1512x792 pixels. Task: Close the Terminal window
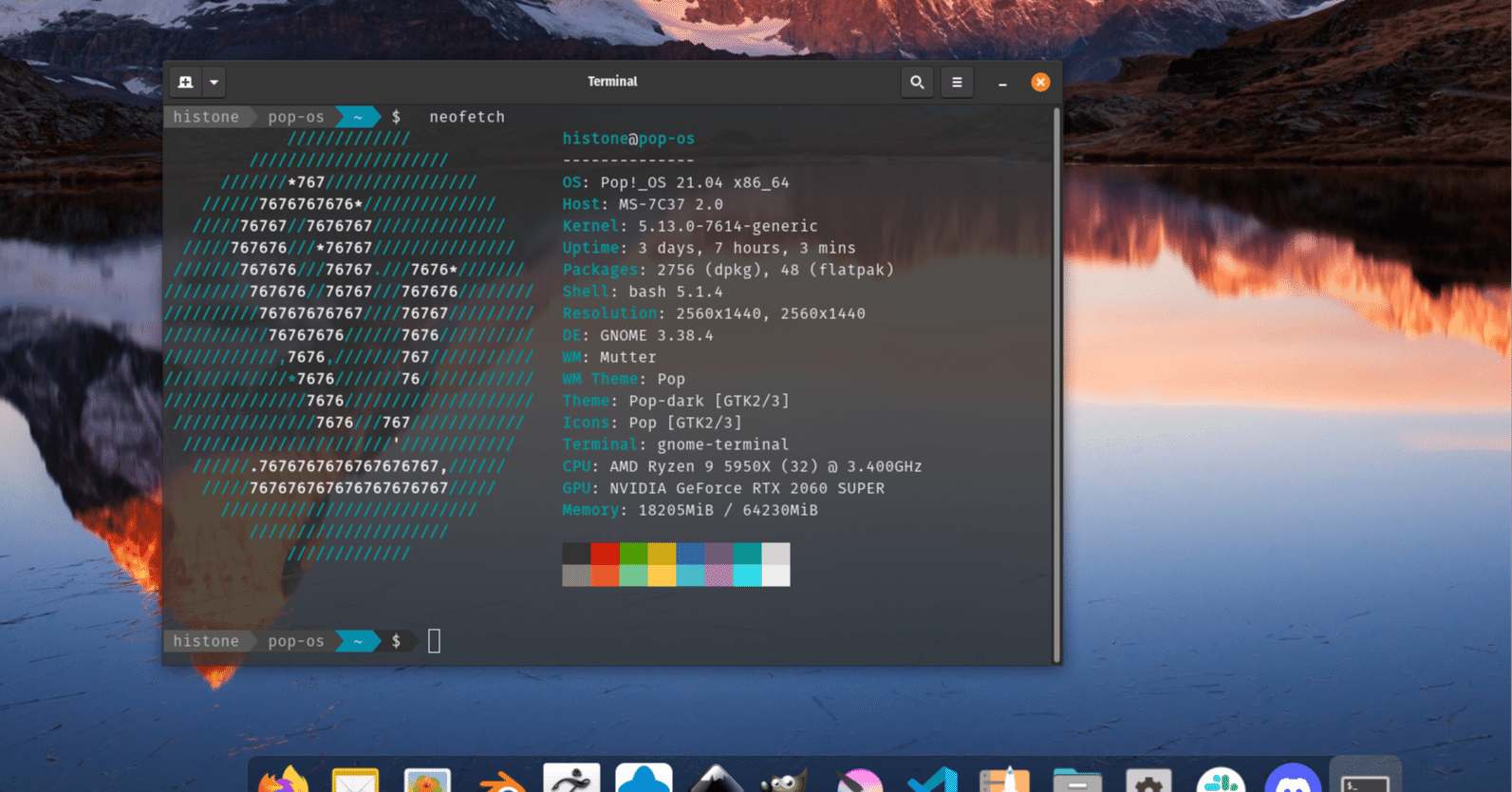point(1040,83)
